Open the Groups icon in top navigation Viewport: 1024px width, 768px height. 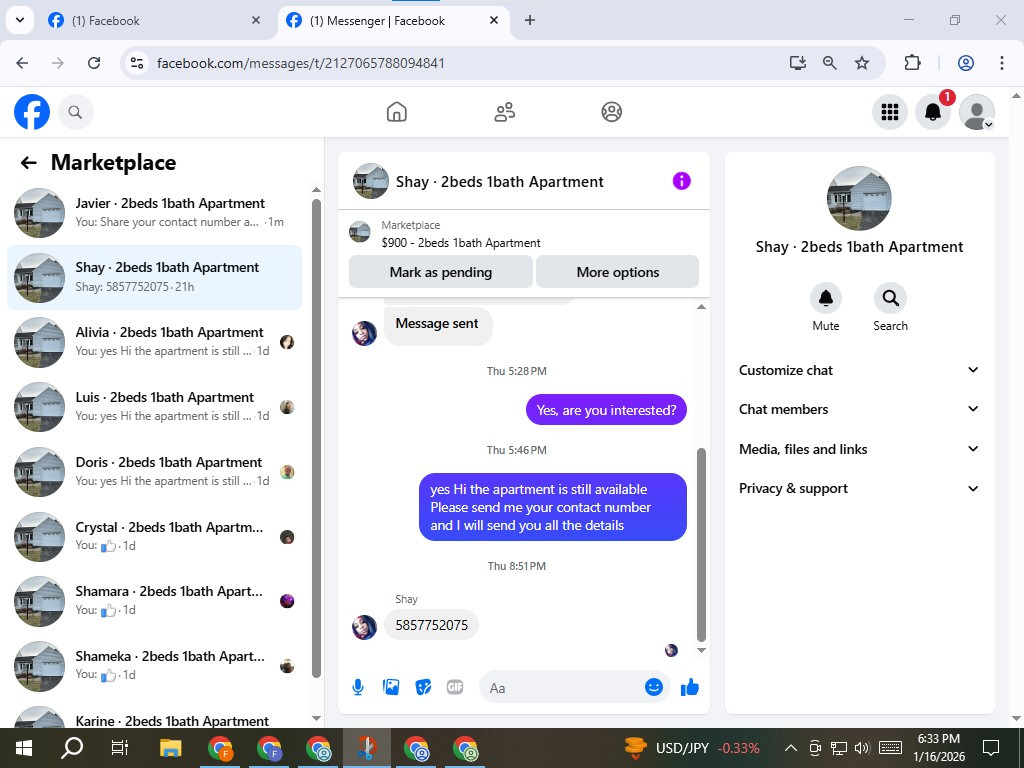[x=611, y=112]
